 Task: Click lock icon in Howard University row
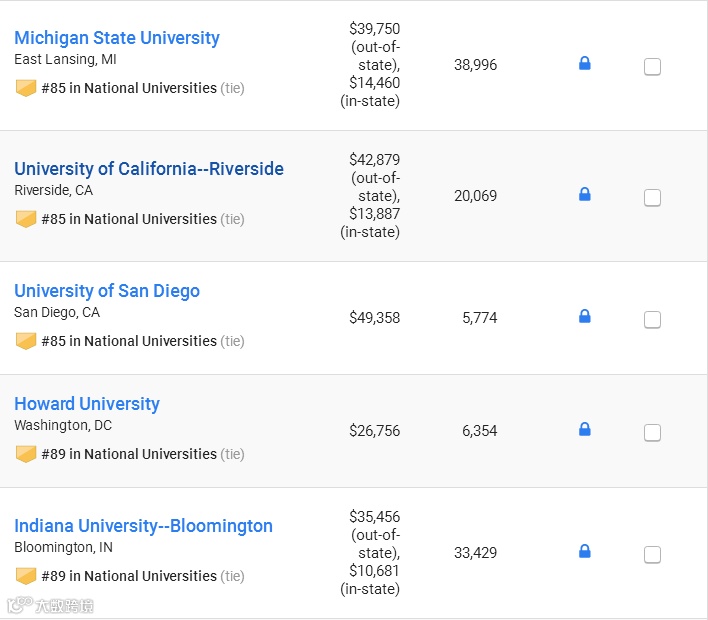[585, 430]
